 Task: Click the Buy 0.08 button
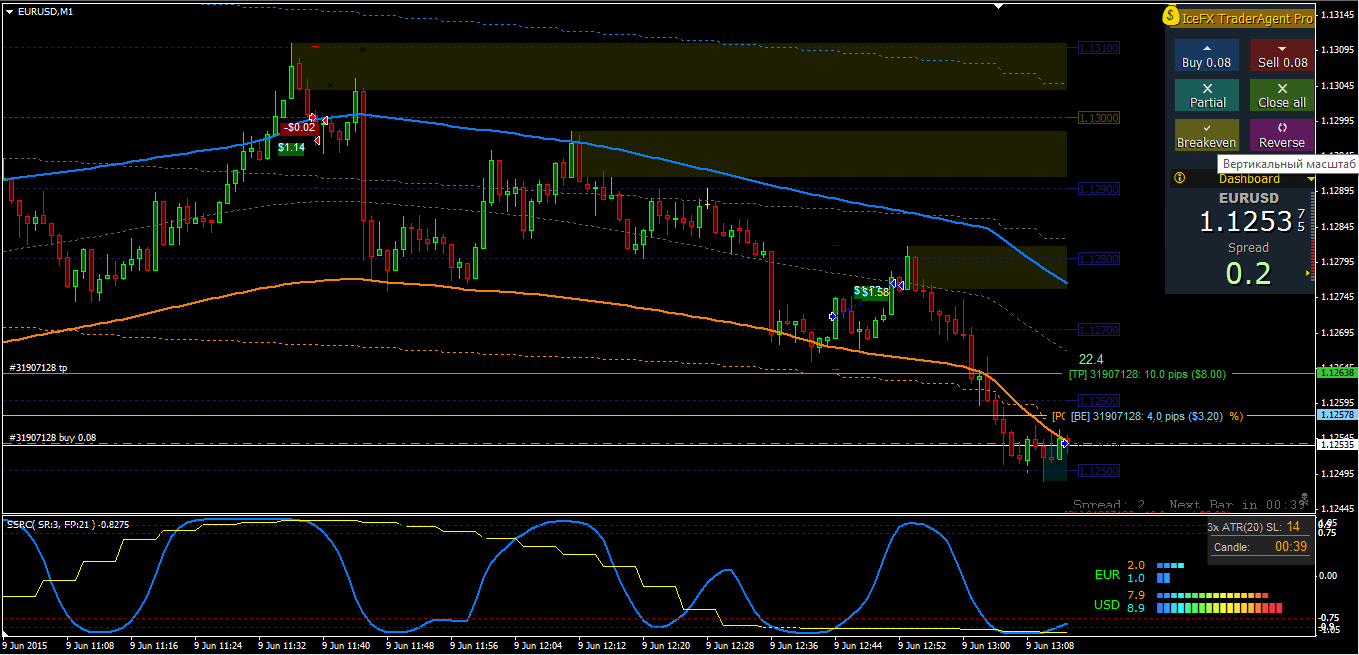(x=1206, y=55)
